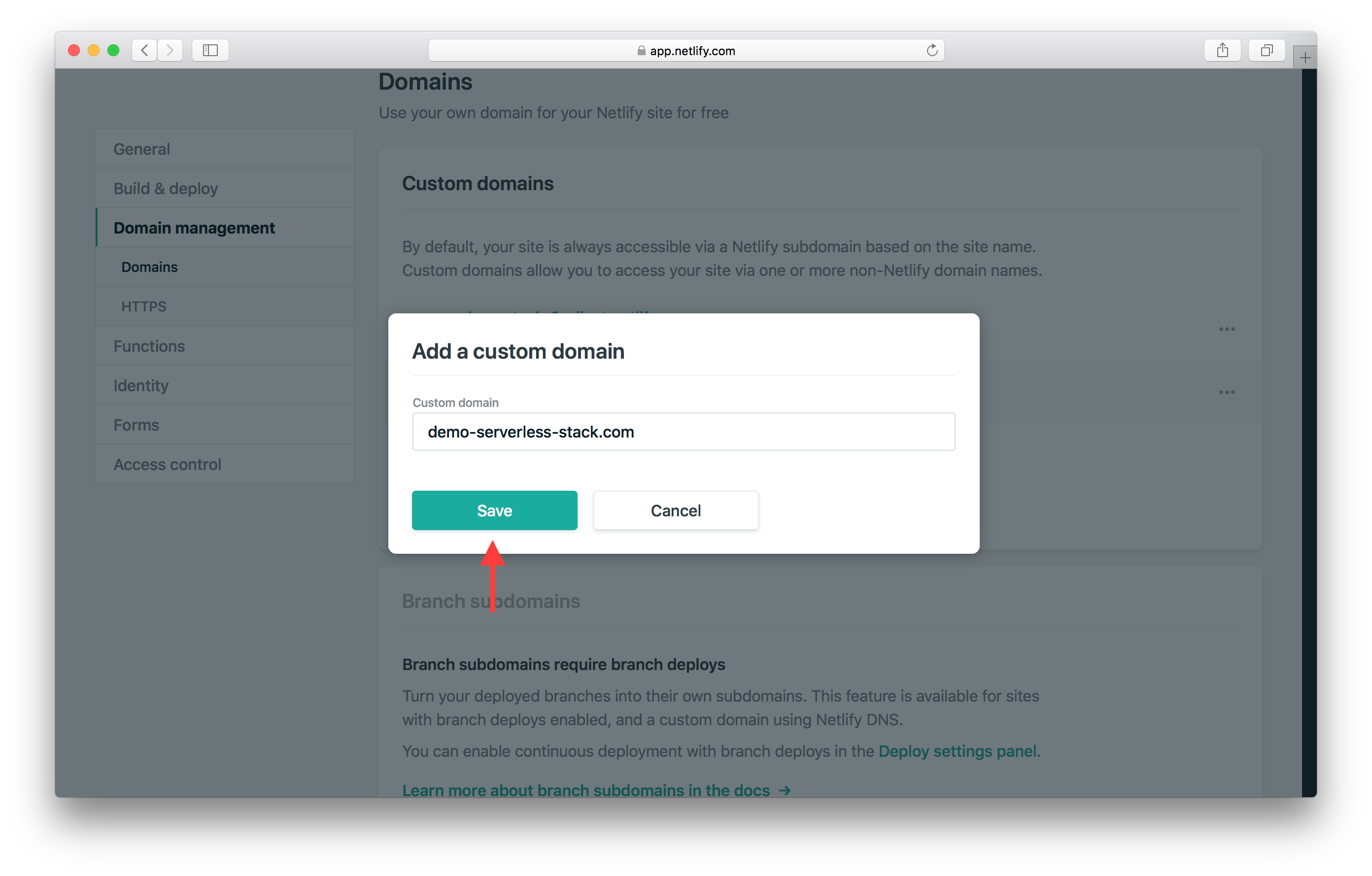Save the custom domain

(x=494, y=510)
